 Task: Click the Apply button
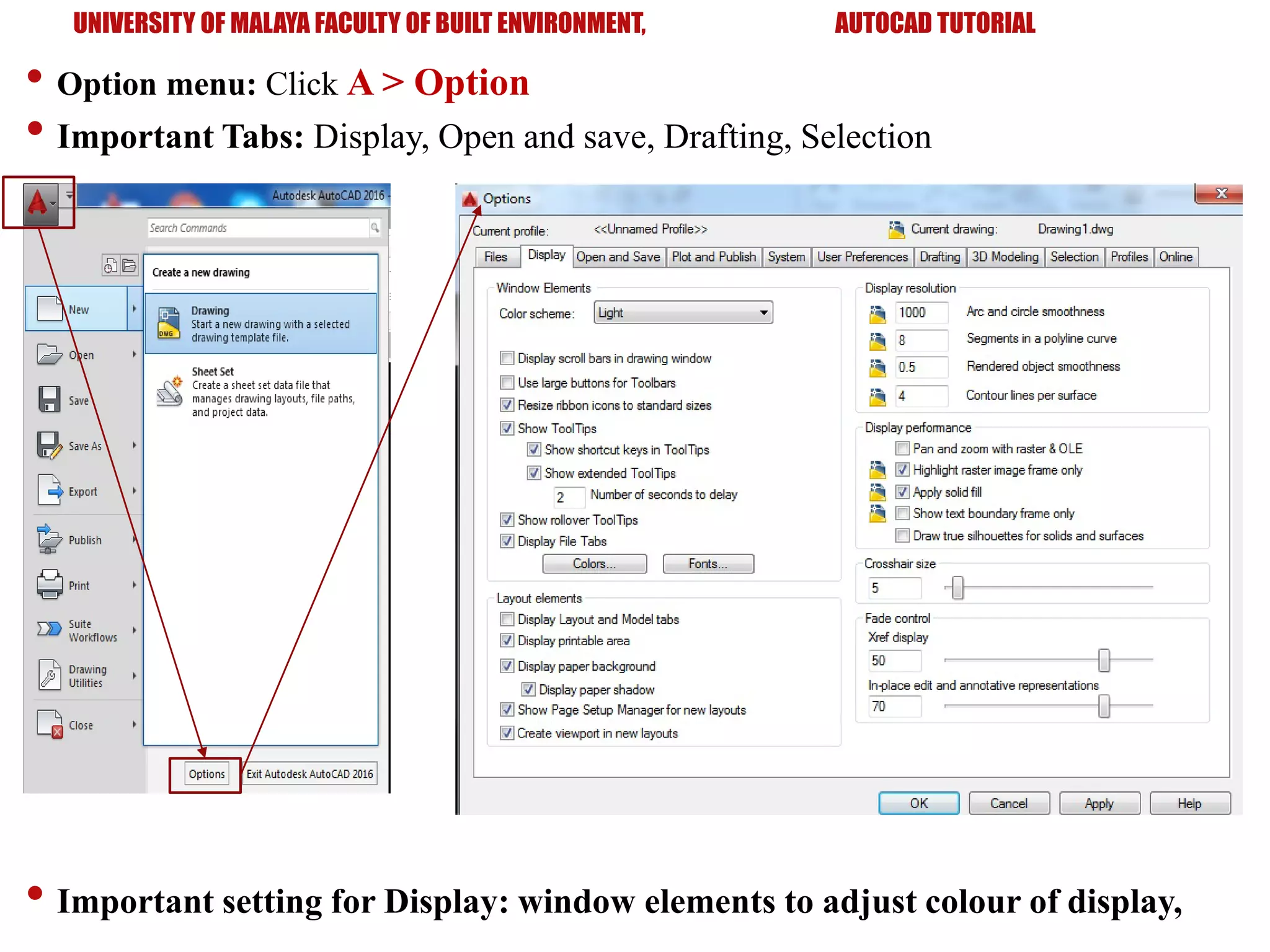1099,803
